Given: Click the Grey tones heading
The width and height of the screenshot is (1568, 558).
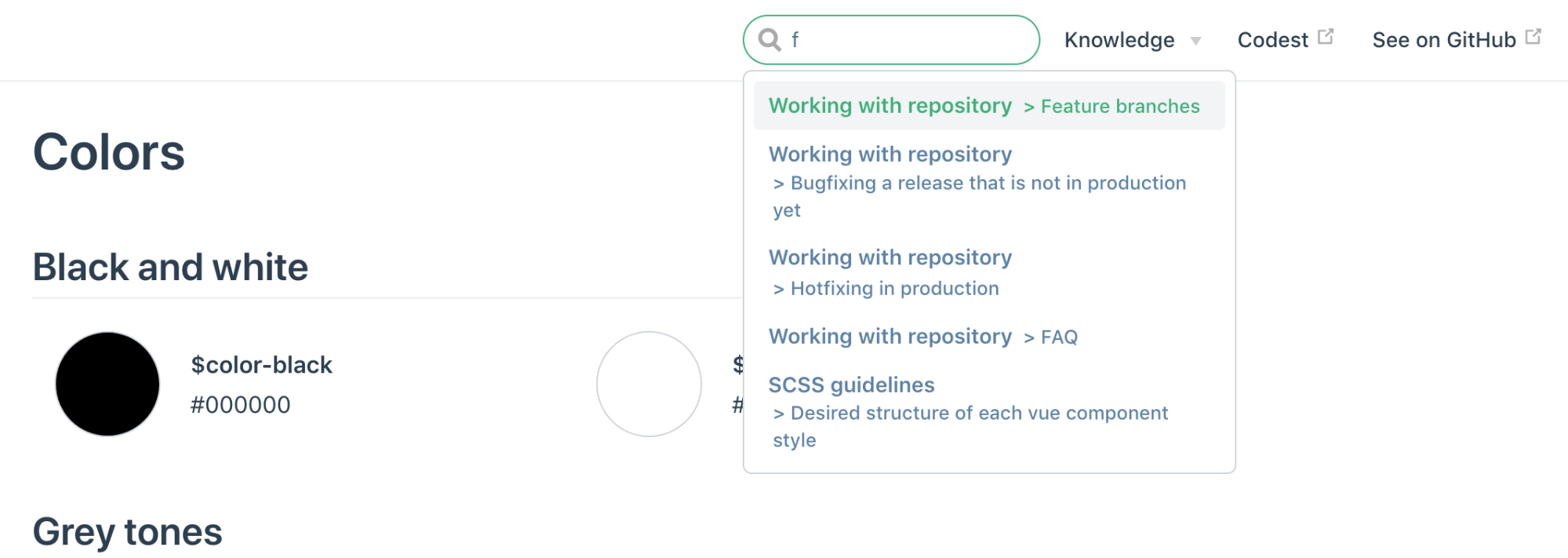Looking at the screenshot, I should click(x=127, y=532).
